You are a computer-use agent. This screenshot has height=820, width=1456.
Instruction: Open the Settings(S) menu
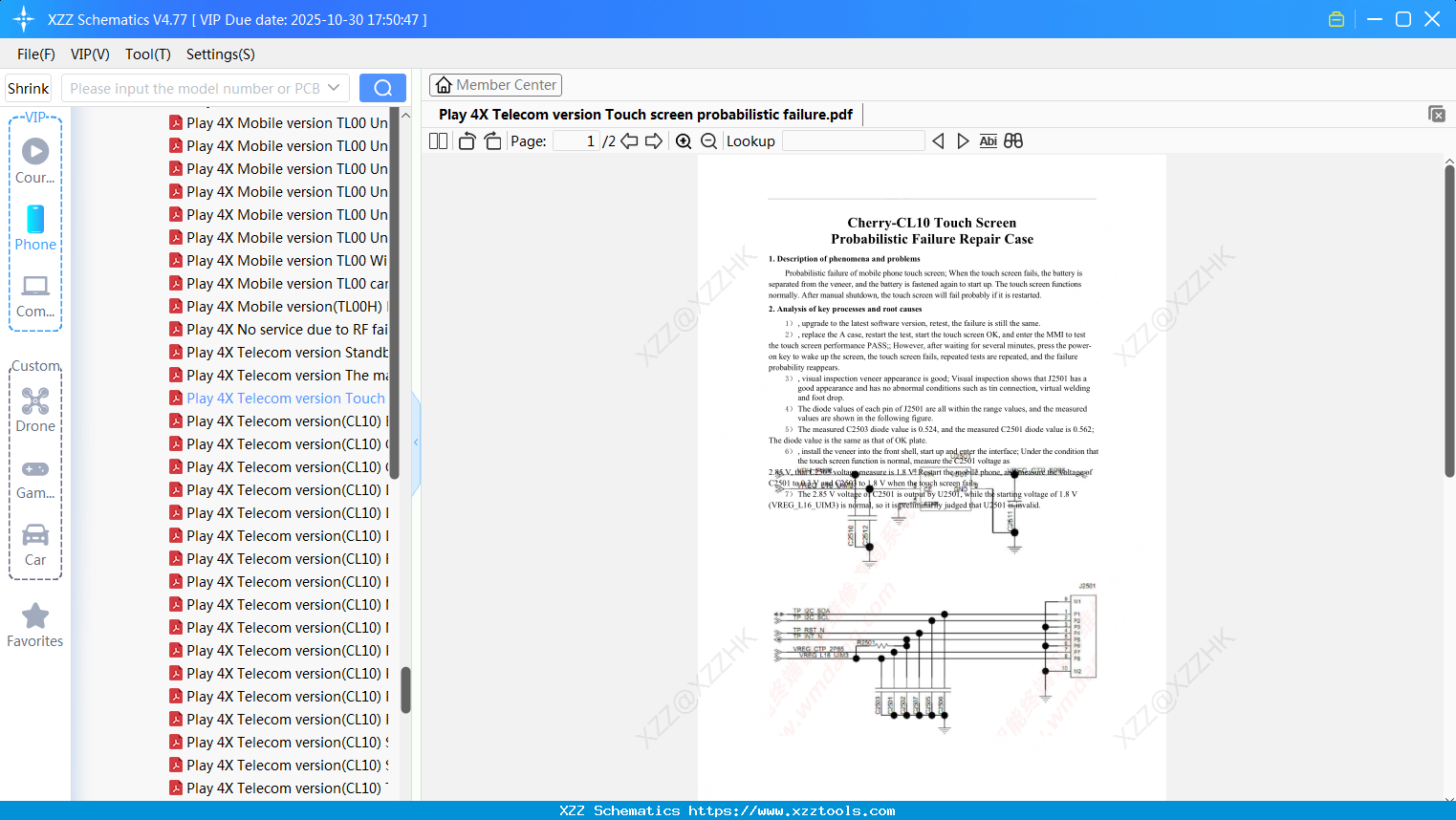(x=221, y=54)
